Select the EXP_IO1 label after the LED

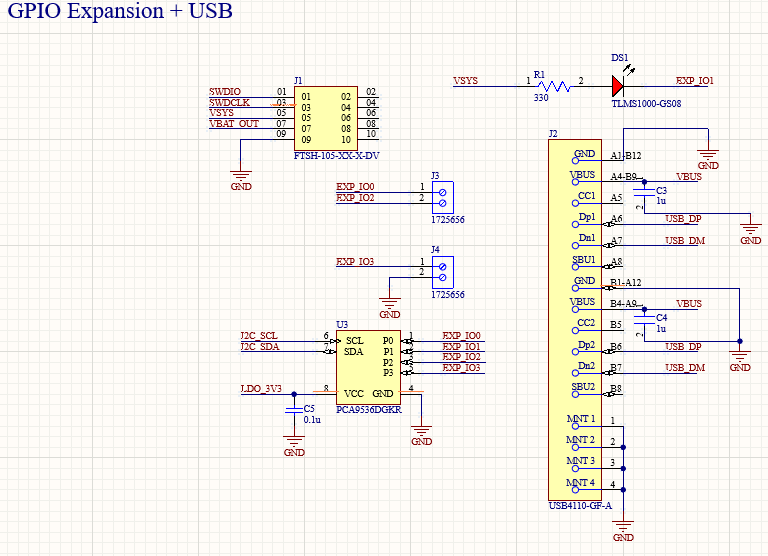pos(695,81)
